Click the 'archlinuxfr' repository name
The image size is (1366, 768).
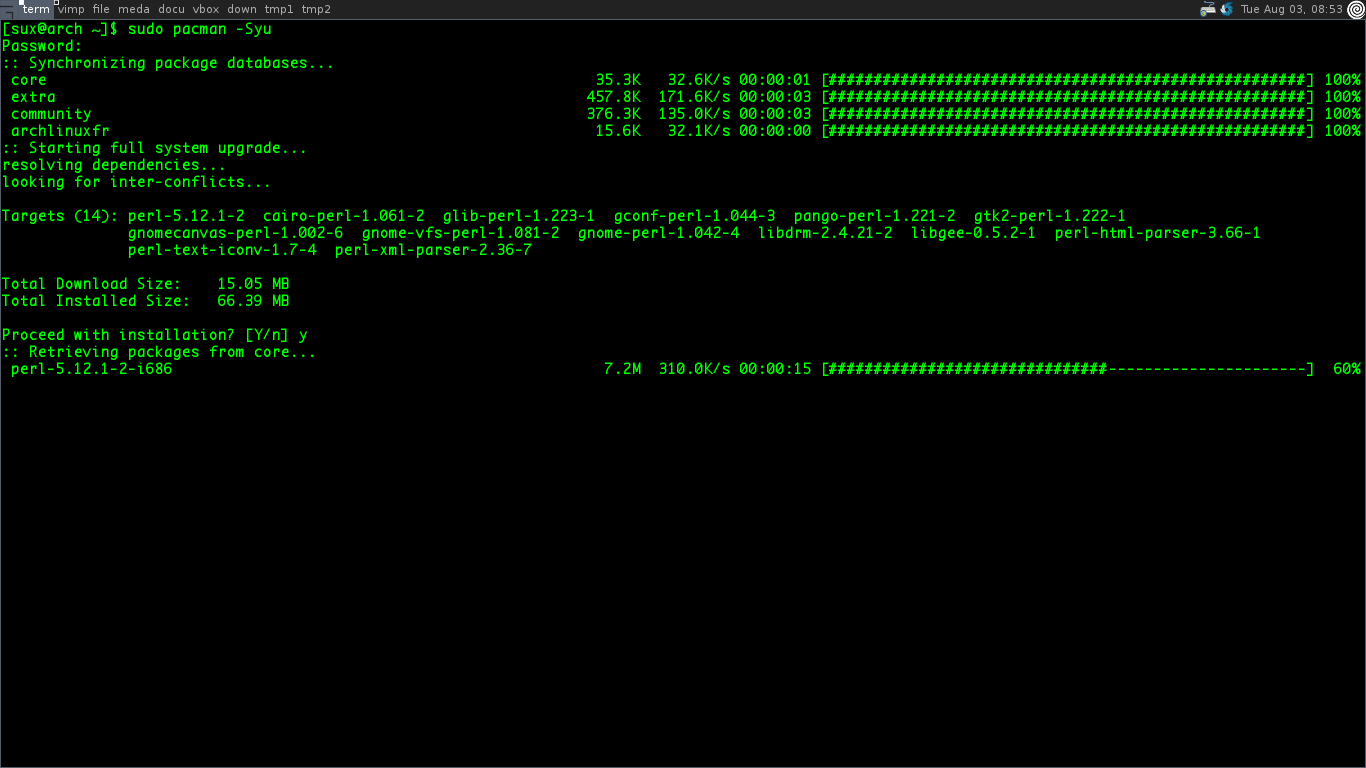pos(60,131)
